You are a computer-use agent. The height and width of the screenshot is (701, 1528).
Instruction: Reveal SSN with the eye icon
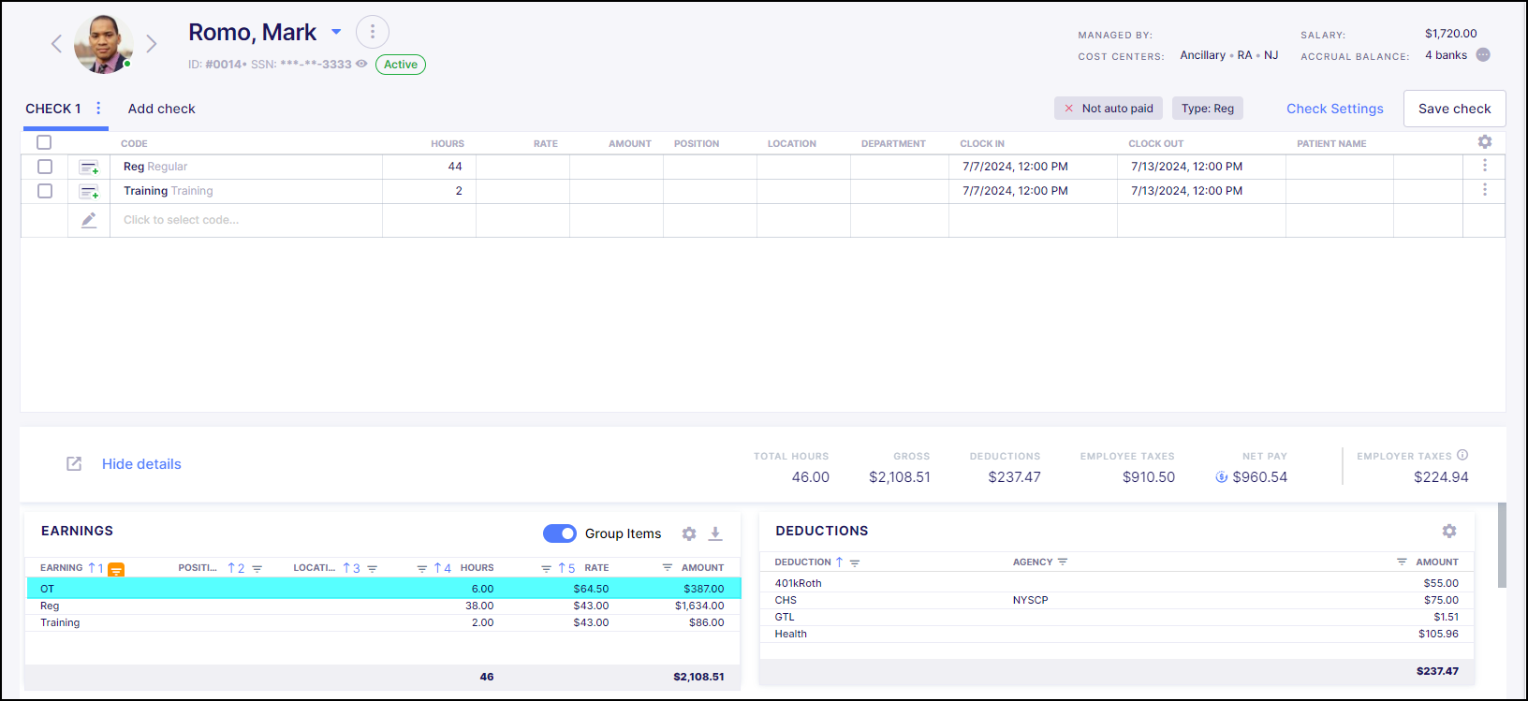(362, 64)
